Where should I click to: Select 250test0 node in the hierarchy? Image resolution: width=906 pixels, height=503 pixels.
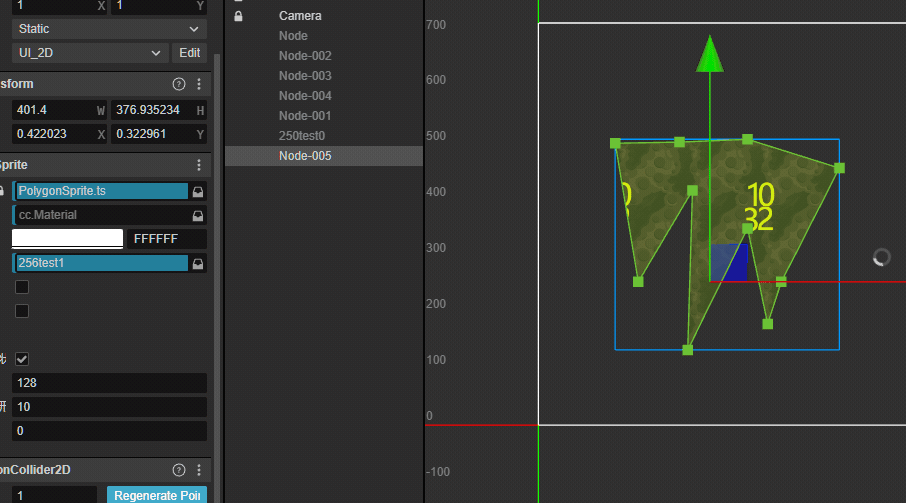[x=302, y=136]
